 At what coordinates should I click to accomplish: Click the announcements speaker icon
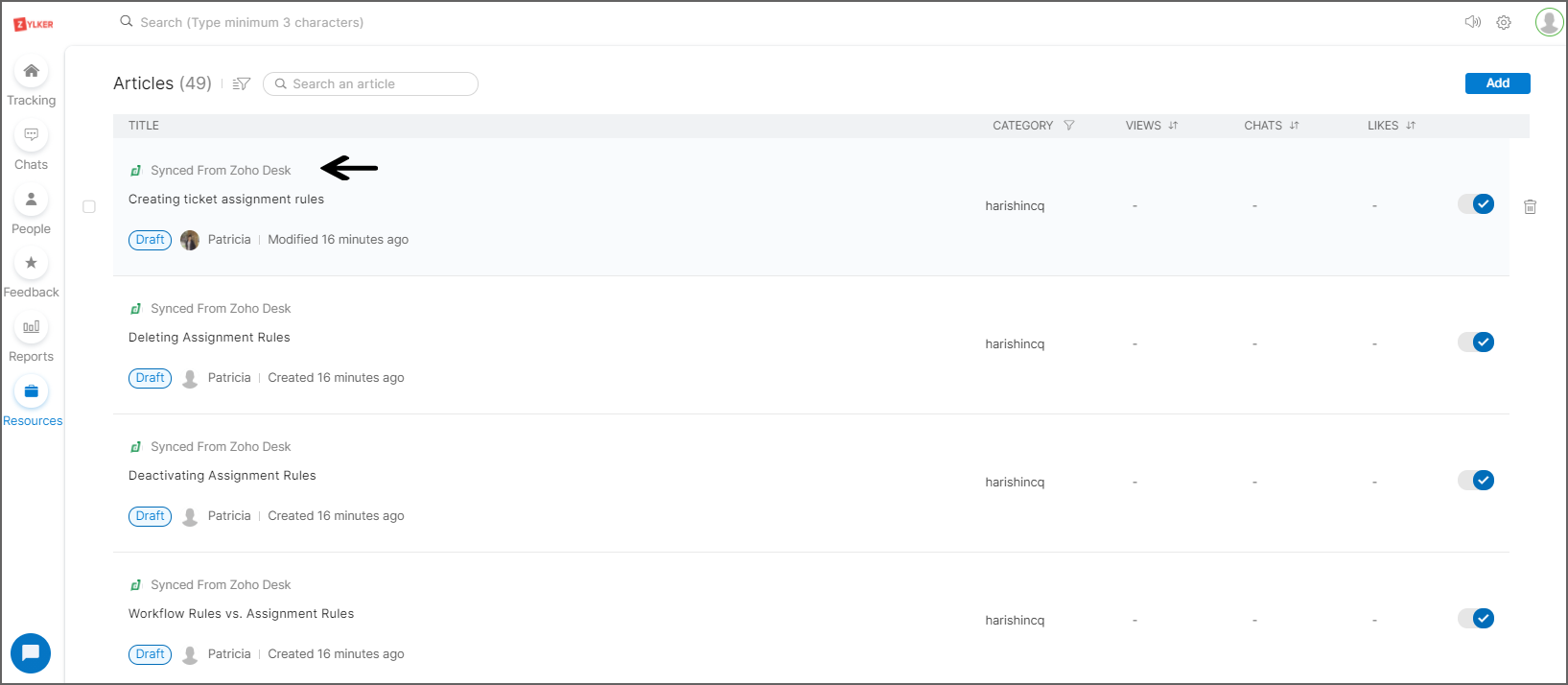point(1472,22)
